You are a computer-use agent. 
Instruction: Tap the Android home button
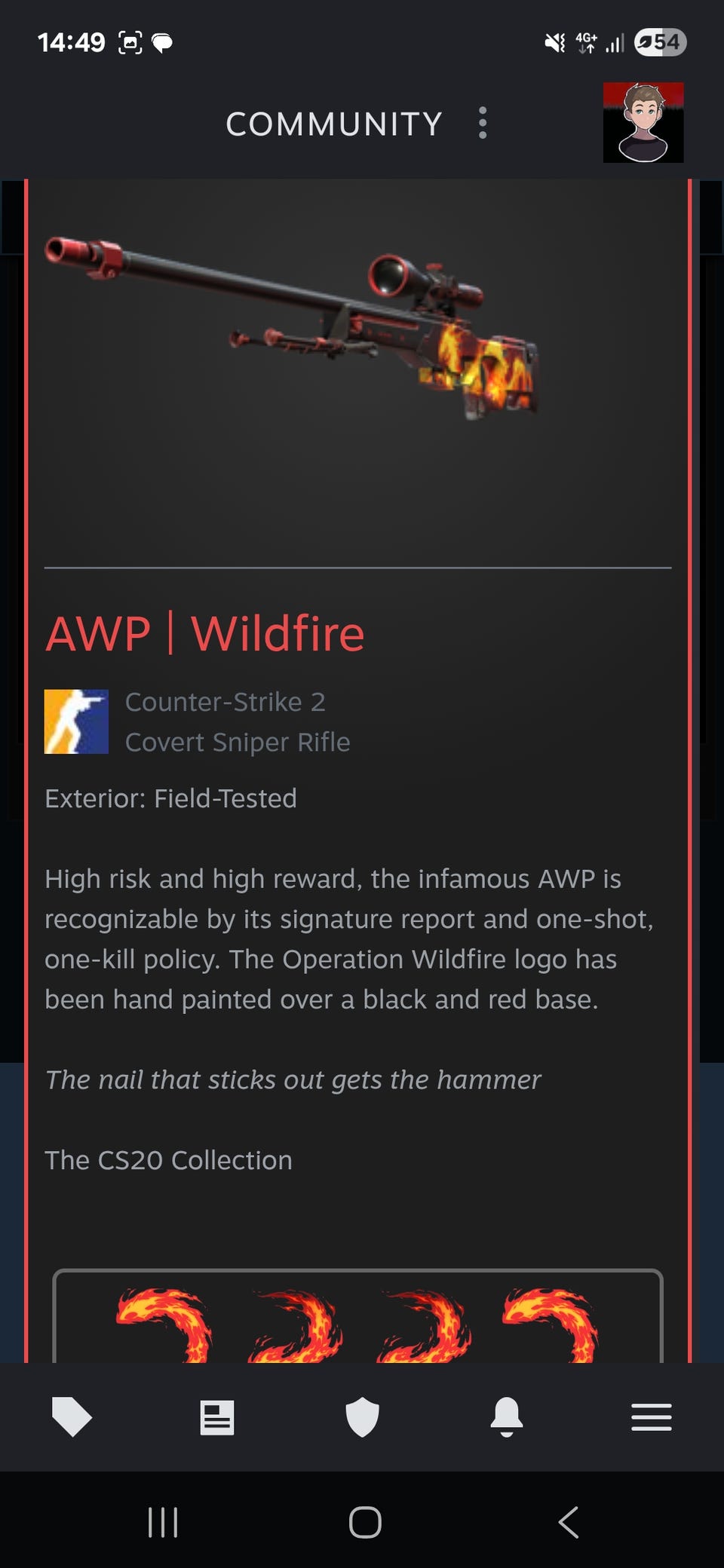pyautogui.click(x=365, y=1522)
